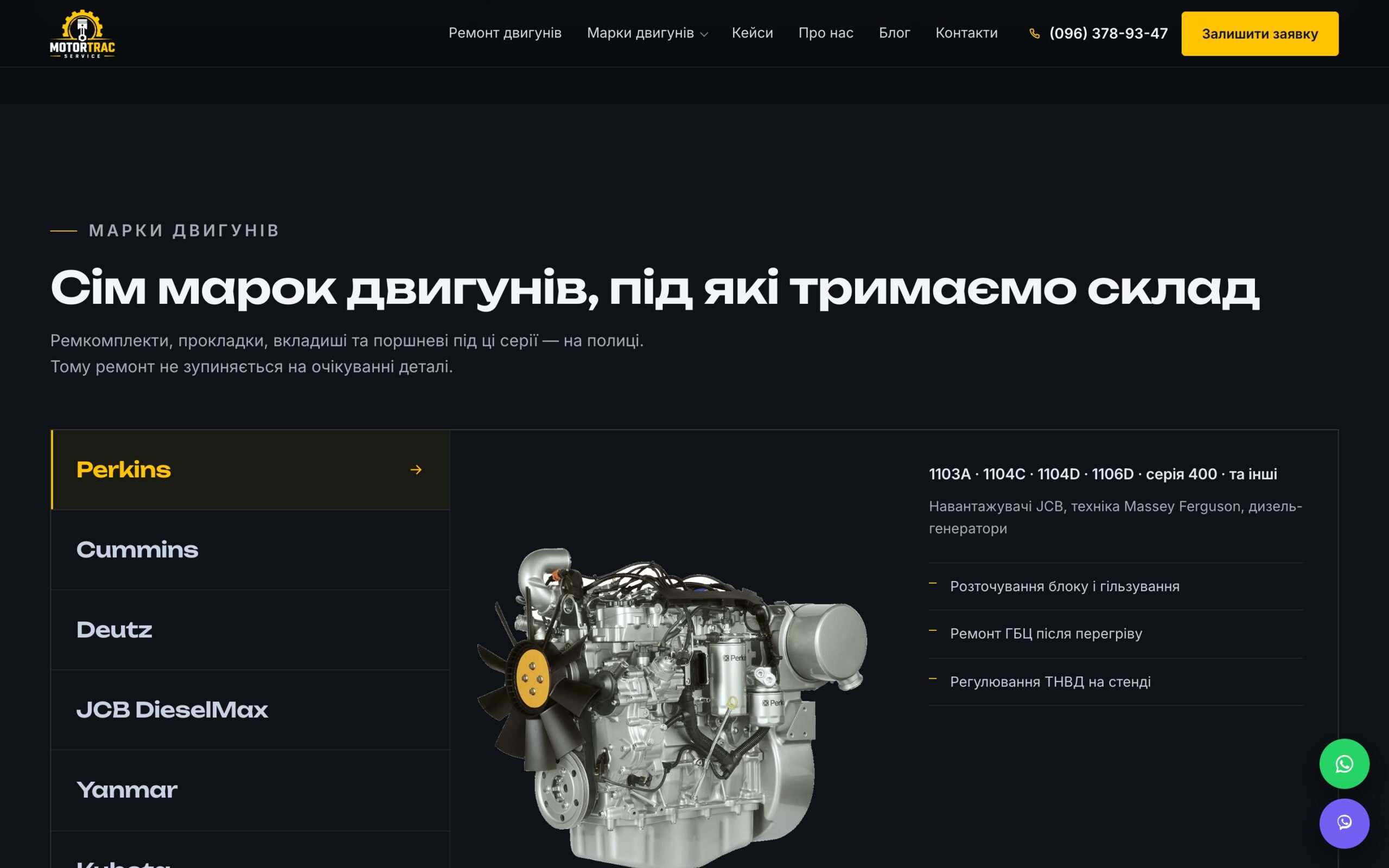Select the Cummins brand tab
Image resolution: width=1389 pixels, height=868 pixels.
click(250, 550)
